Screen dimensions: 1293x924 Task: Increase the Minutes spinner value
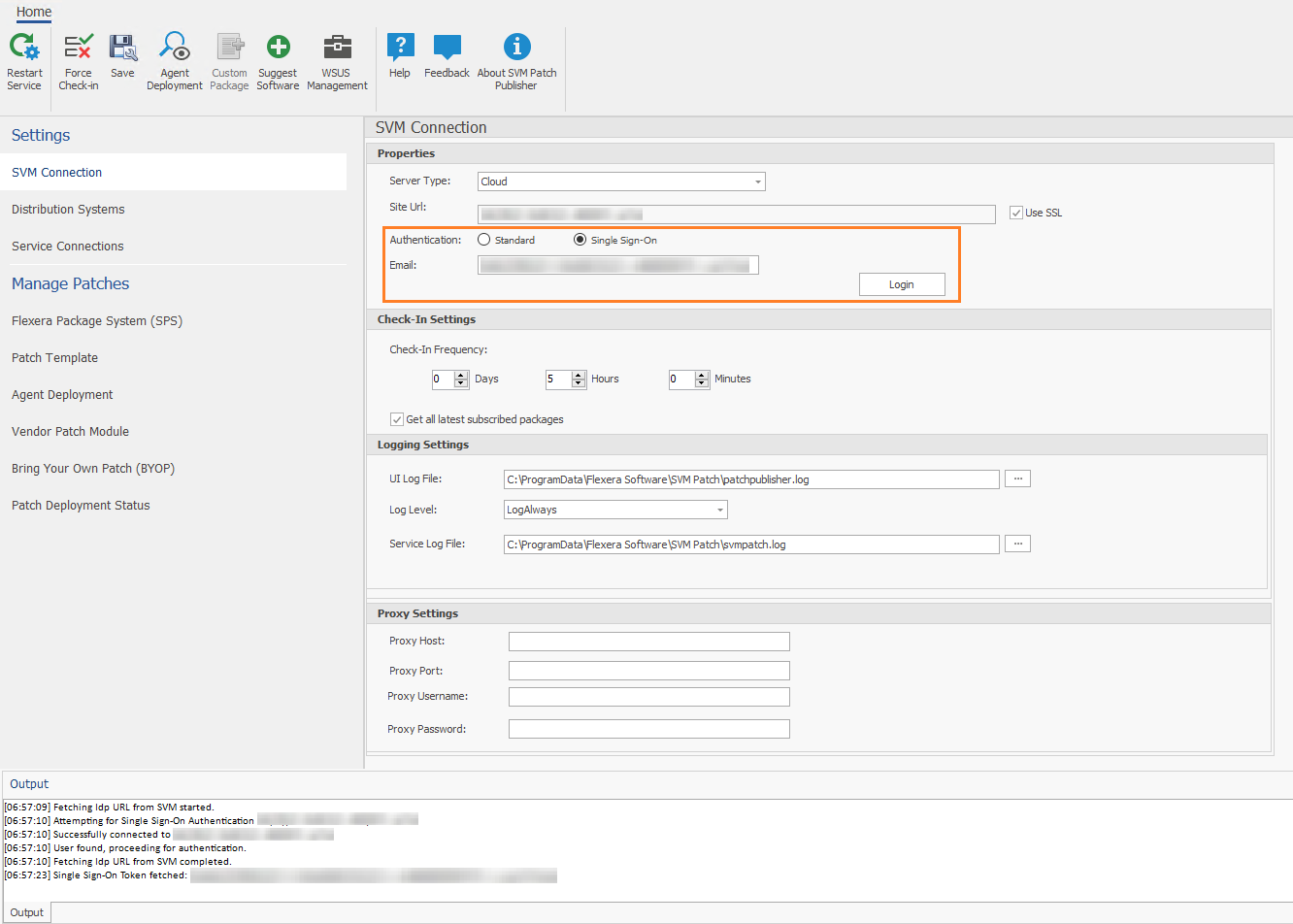tap(702, 375)
